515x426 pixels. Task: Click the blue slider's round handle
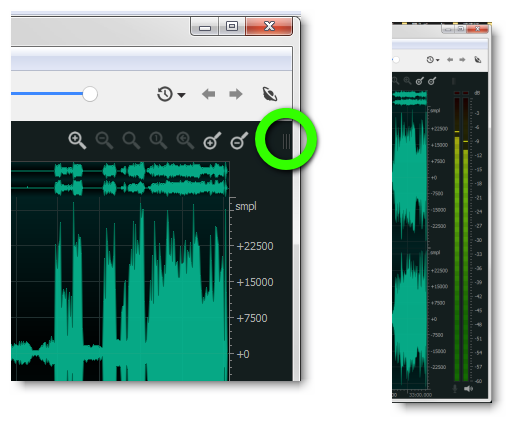(x=90, y=94)
